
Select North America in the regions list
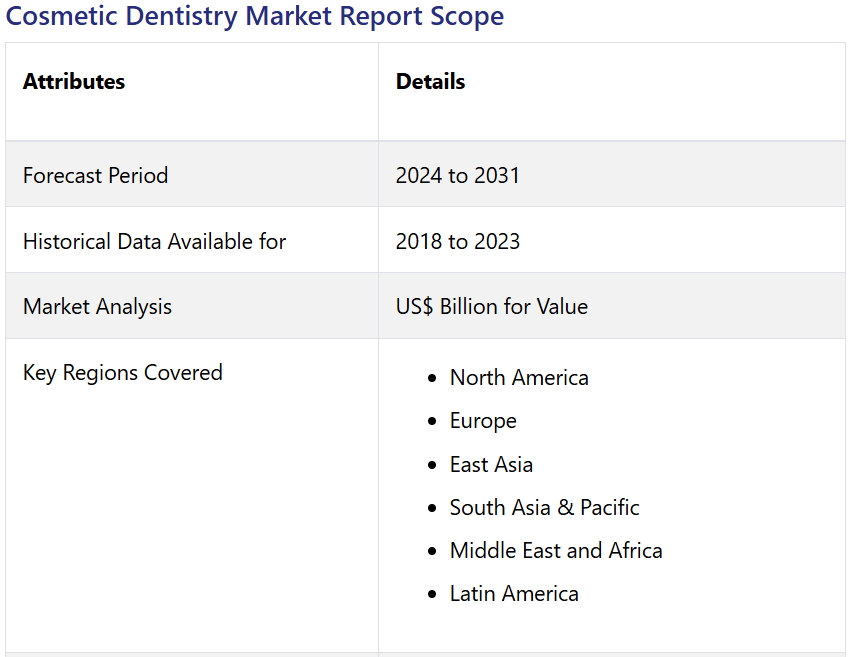518,378
